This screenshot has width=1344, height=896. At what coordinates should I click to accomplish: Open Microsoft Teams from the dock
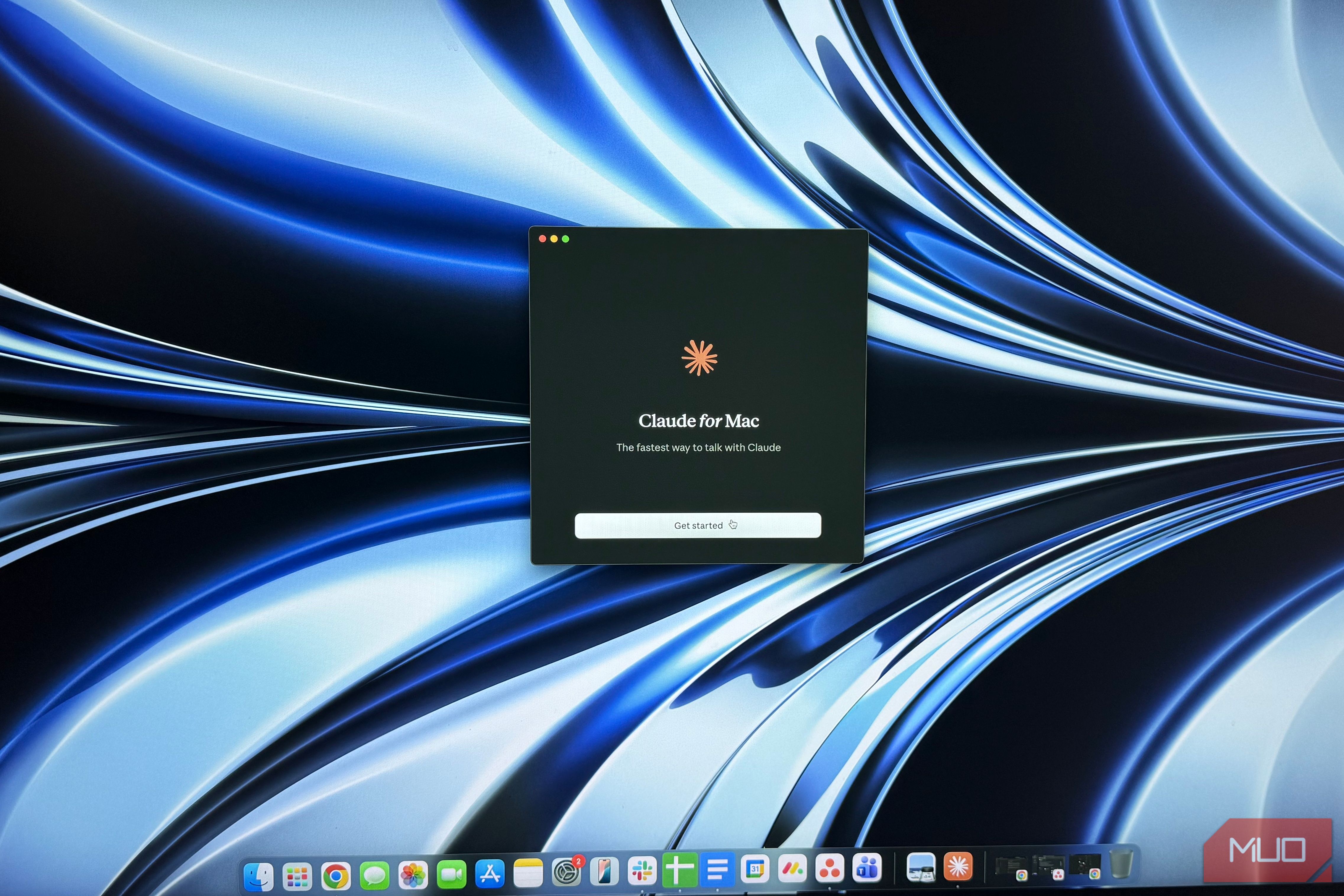pyautogui.click(x=867, y=867)
